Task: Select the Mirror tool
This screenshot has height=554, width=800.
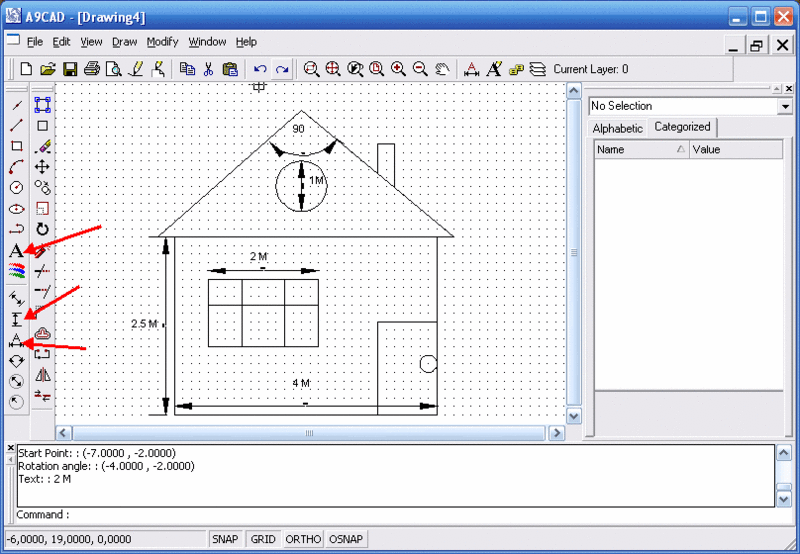Action: 42,375
